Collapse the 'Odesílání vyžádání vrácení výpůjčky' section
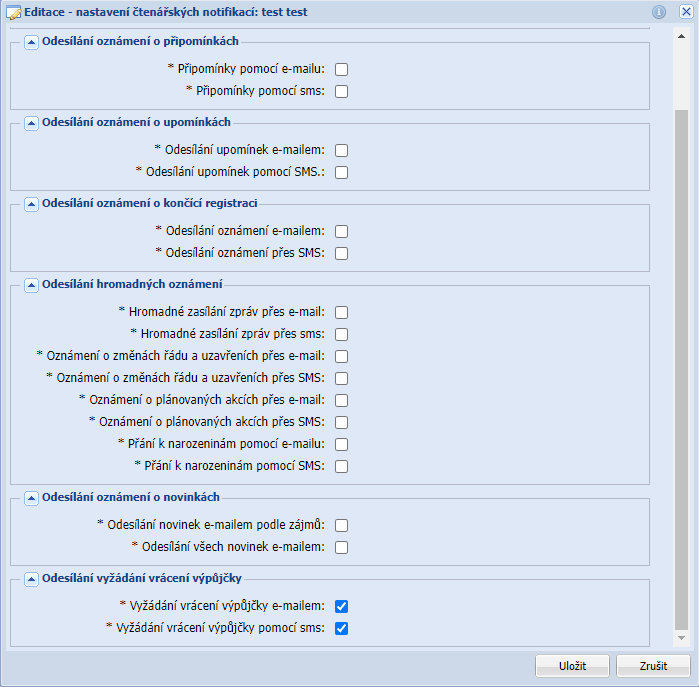Viewport: 699px width, 687px height. pos(31,579)
